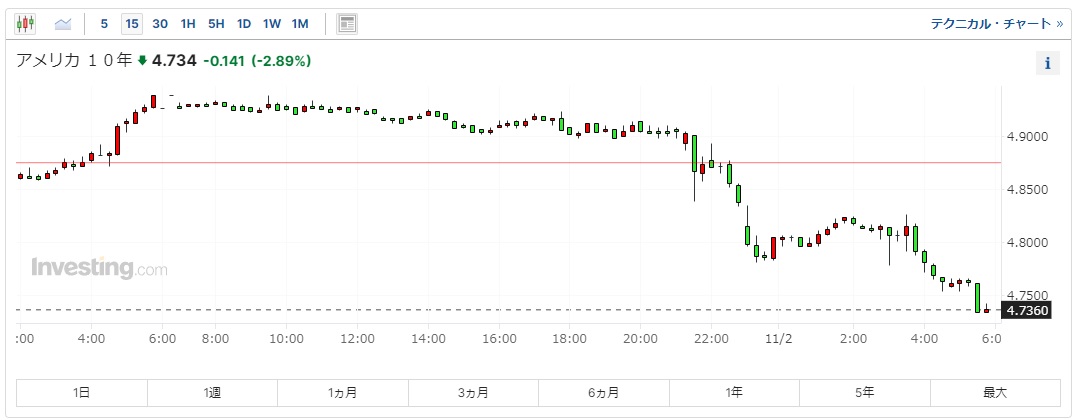Viewport: 1074px width, 420px height.
Task: Select the 1週 range tab
Action: click(212, 393)
